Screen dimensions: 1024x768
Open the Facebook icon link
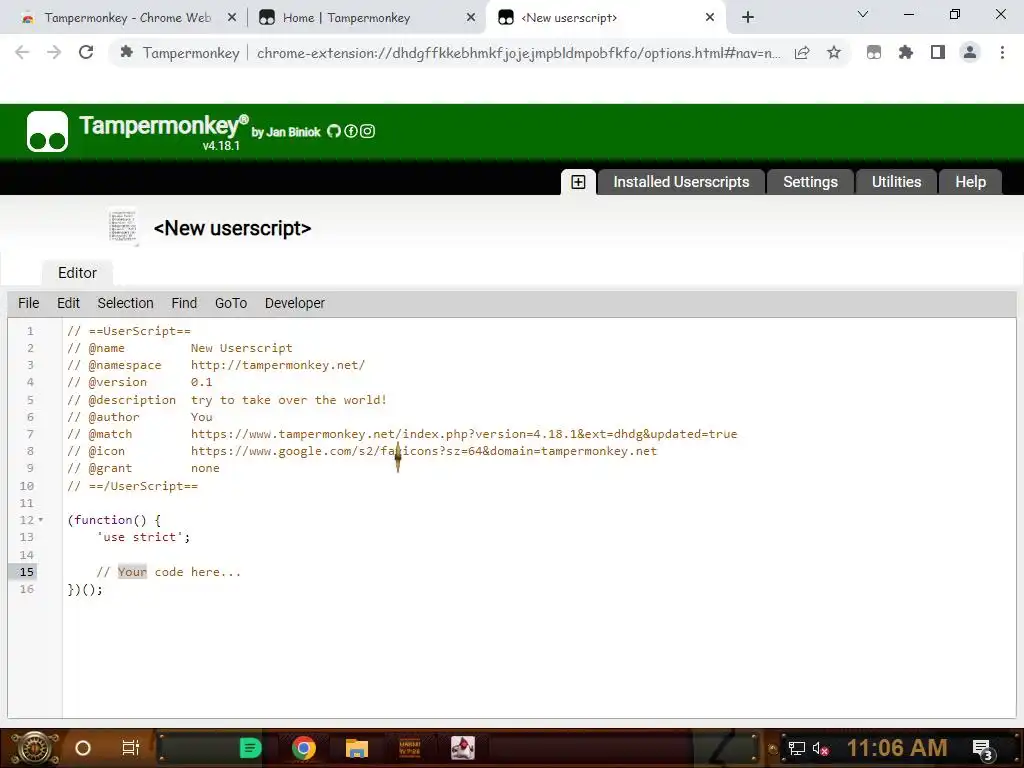pos(351,131)
